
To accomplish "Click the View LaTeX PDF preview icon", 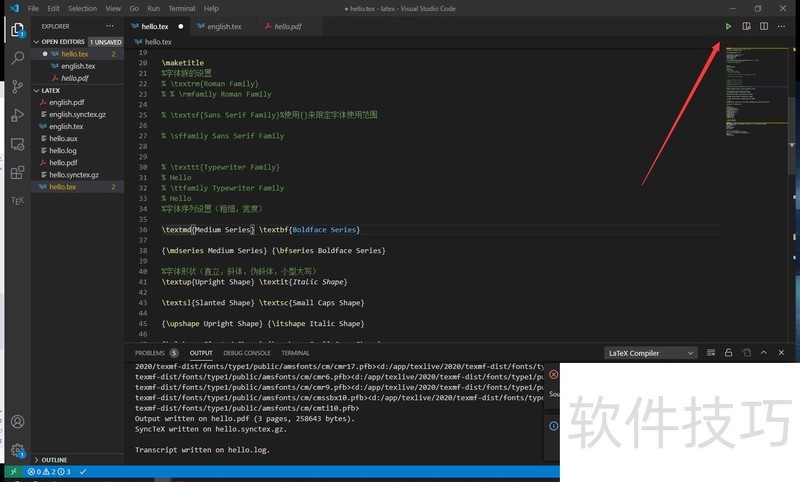I will pyautogui.click(x=747, y=26).
